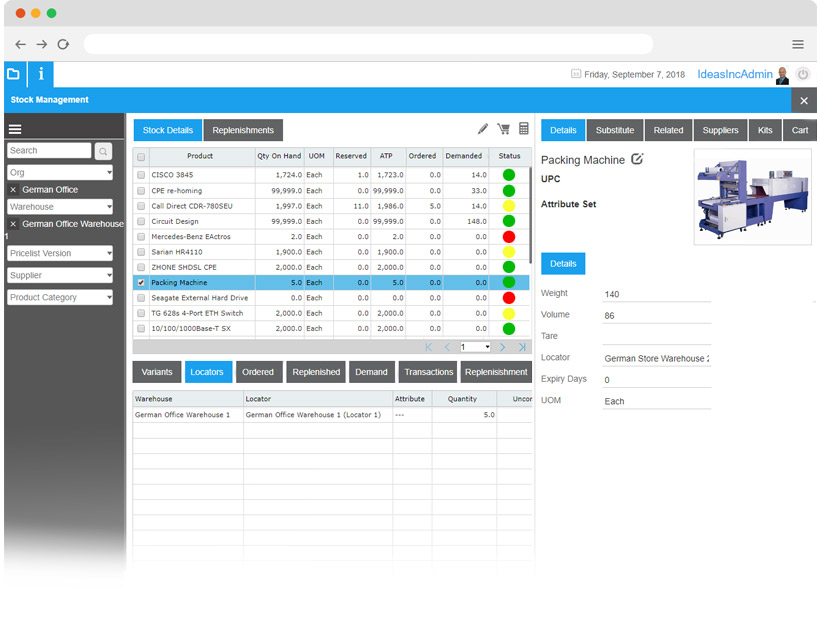Open the Product Category dropdown
Image resolution: width=820 pixels, height=640 pixels.
(61, 297)
